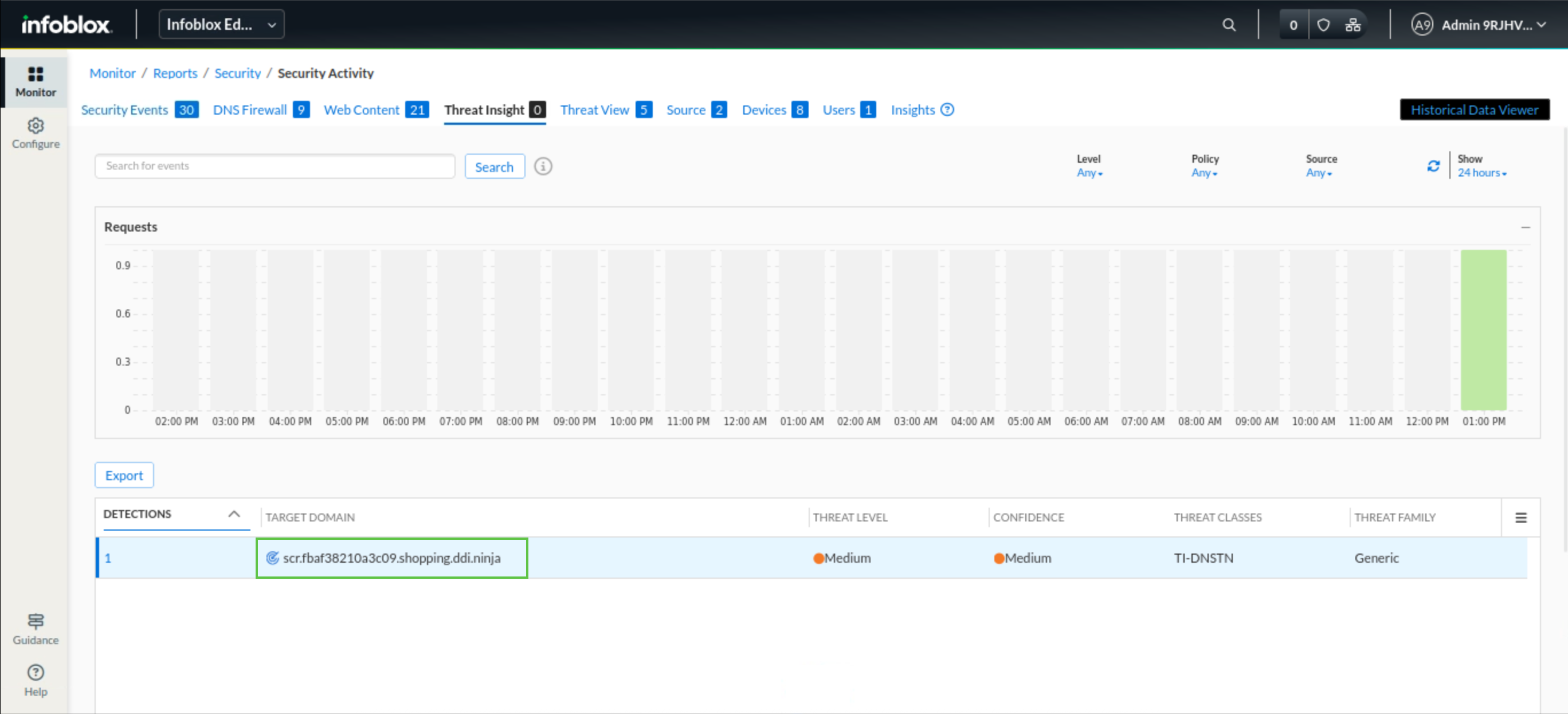Open the Configure gear icon
The image size is (1568, 714).
pos(36,126)
